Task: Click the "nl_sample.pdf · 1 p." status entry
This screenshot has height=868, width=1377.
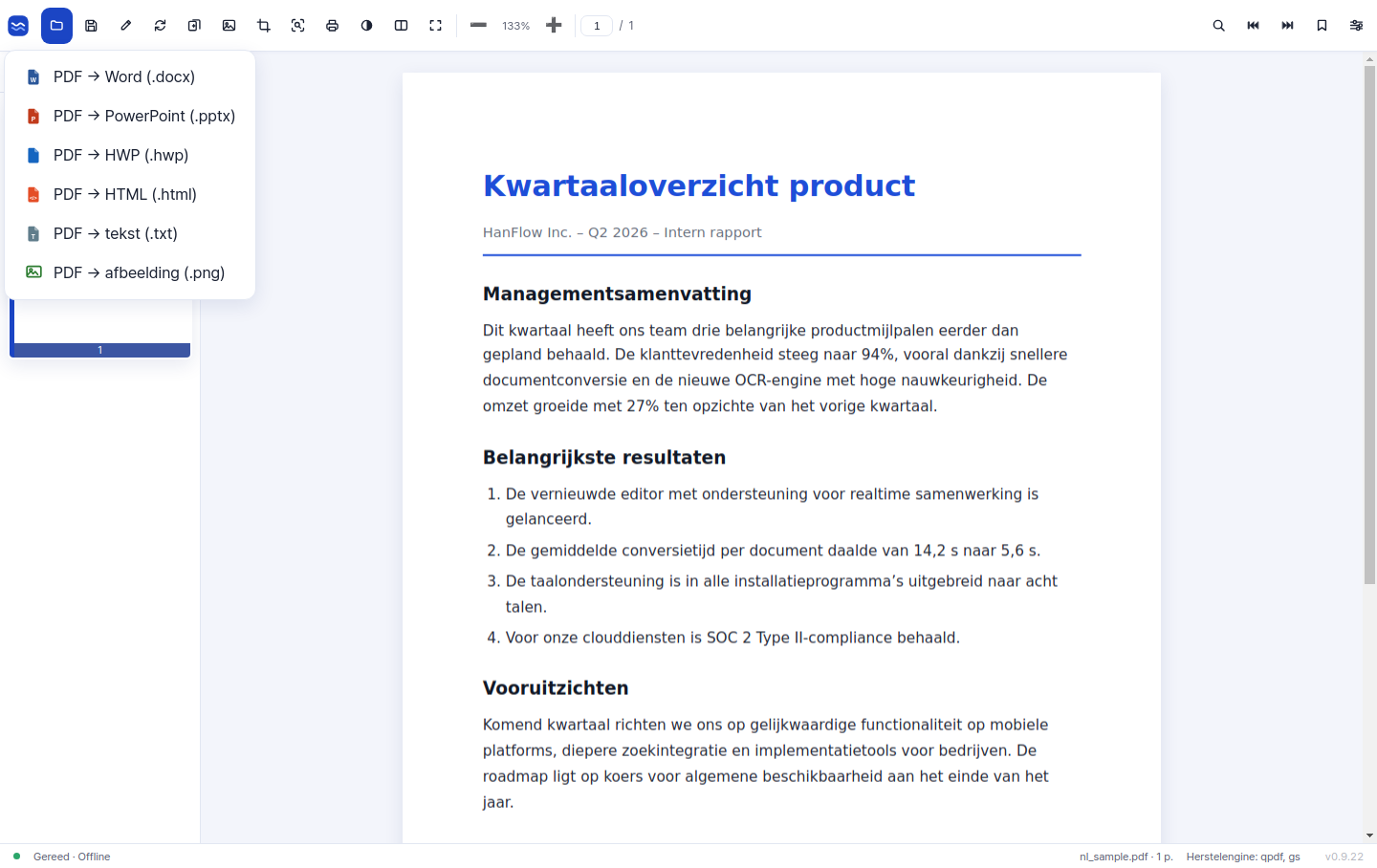Action: click(1126, 857)
